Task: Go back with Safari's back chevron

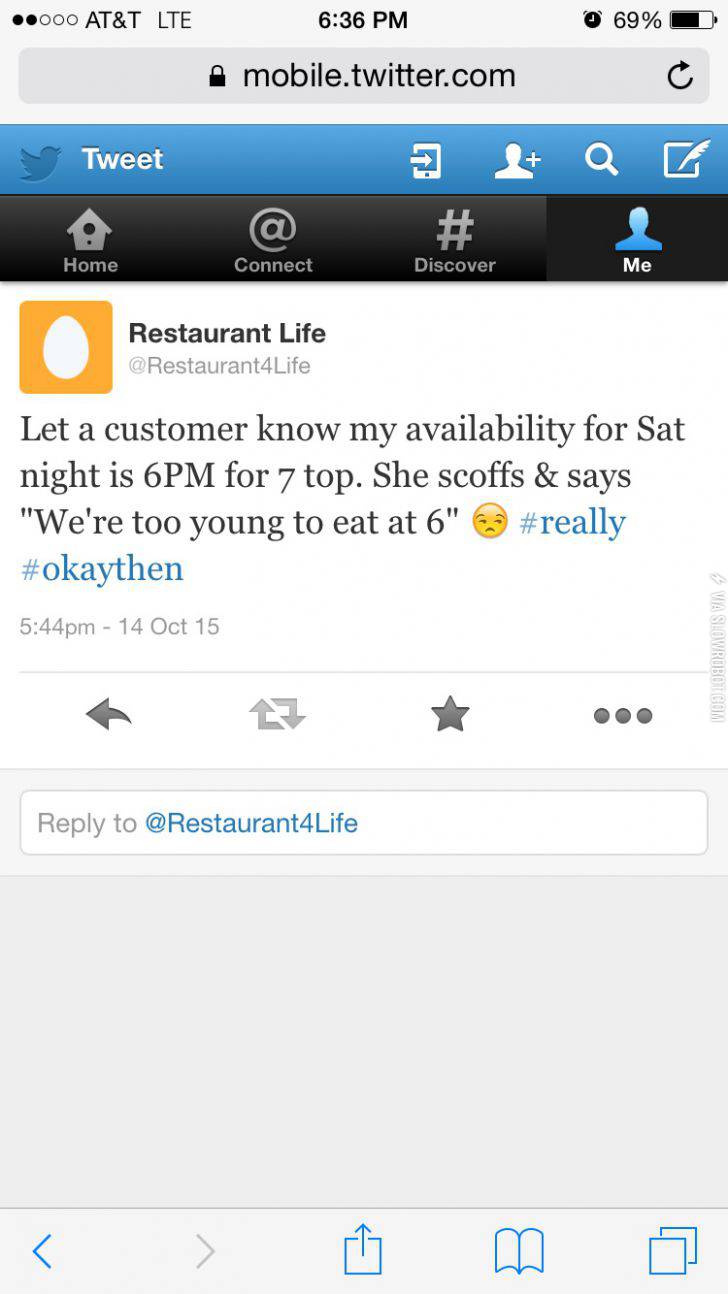Action: click(x=42, y=1250)
